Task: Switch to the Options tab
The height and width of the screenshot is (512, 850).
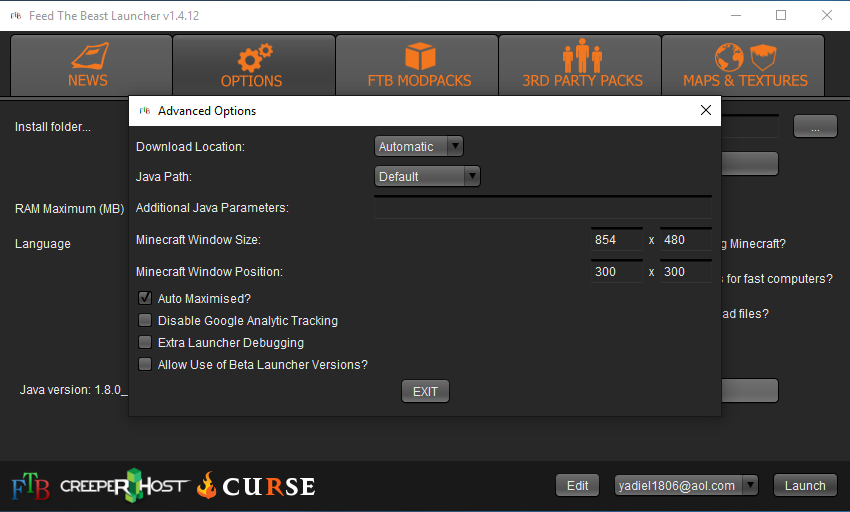Action: [x=254, y=66]
